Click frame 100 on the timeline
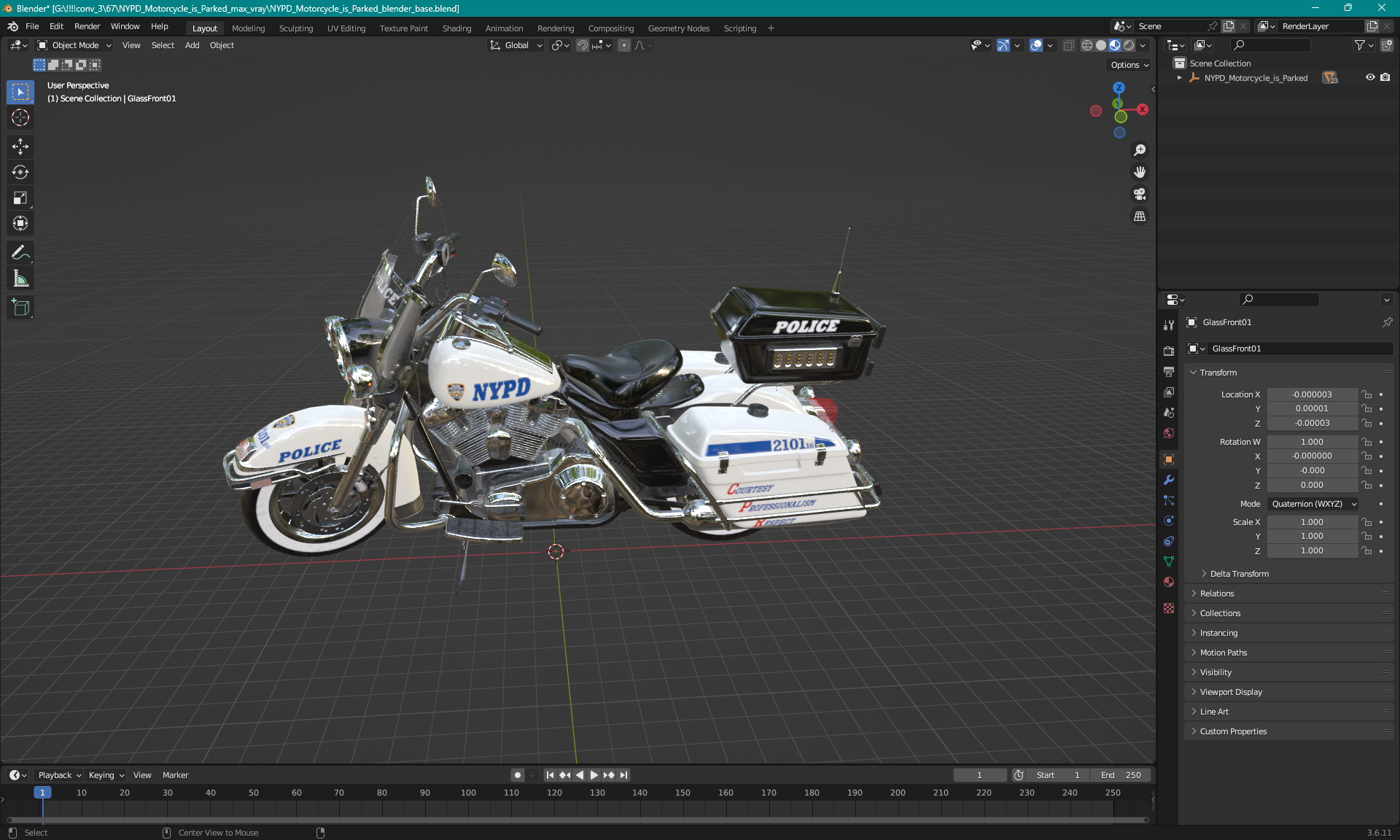Viewport: 1400px width, 840px height. [468, 793]
